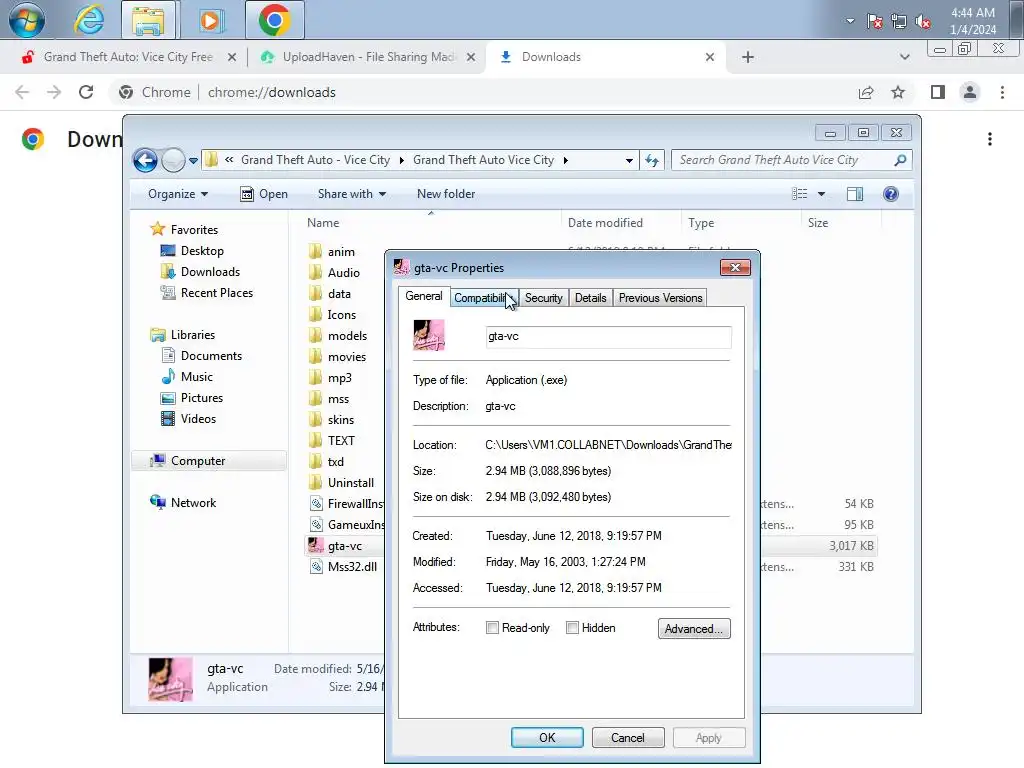
Task: Switch to UploadHaven tab
Action: (x=369, y=57)
